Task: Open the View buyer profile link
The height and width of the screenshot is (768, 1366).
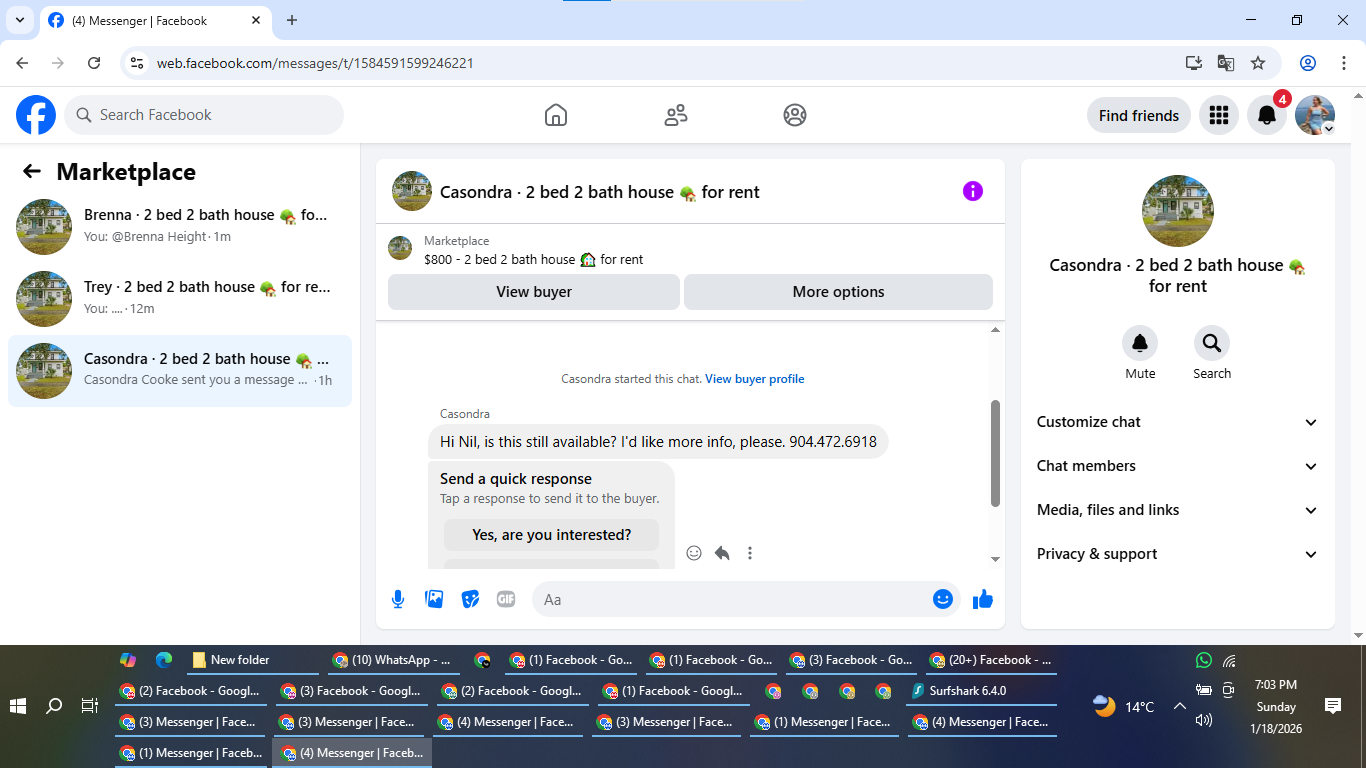Action: [x=755, y=379]
